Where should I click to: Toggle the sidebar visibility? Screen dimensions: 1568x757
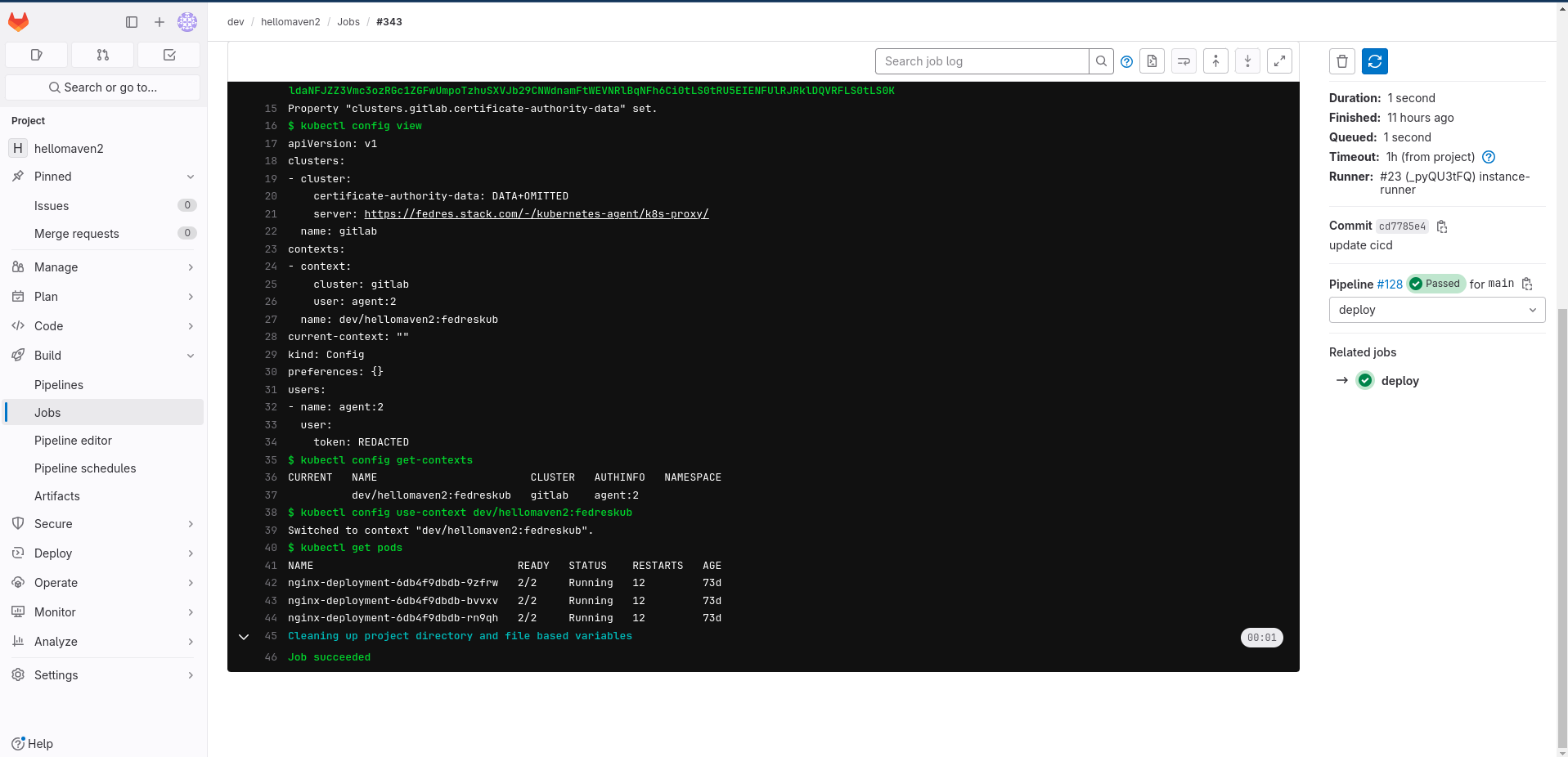pos(132,22)
